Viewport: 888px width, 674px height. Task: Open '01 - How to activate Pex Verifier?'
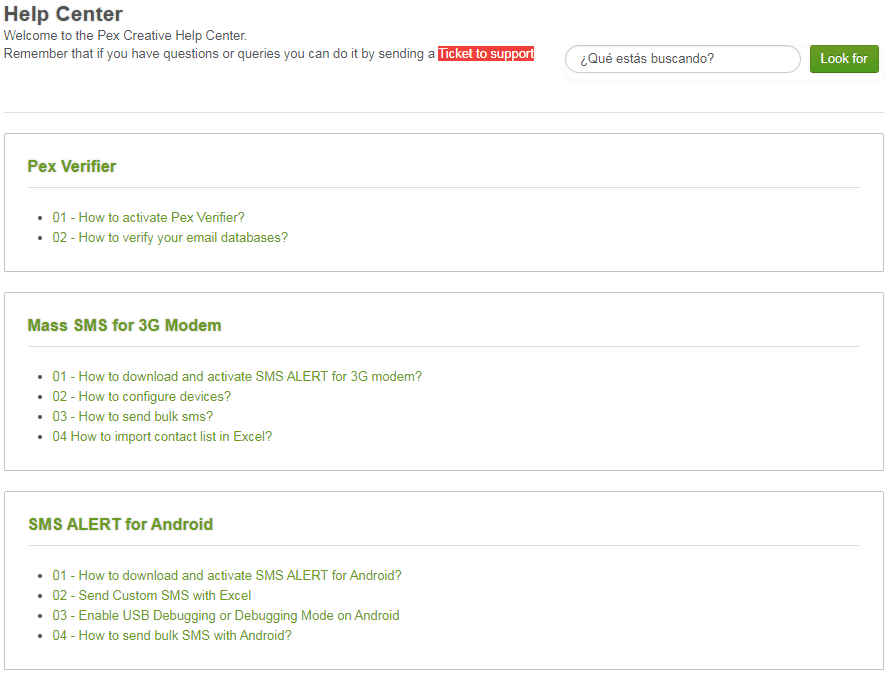(x=148, y=217)
